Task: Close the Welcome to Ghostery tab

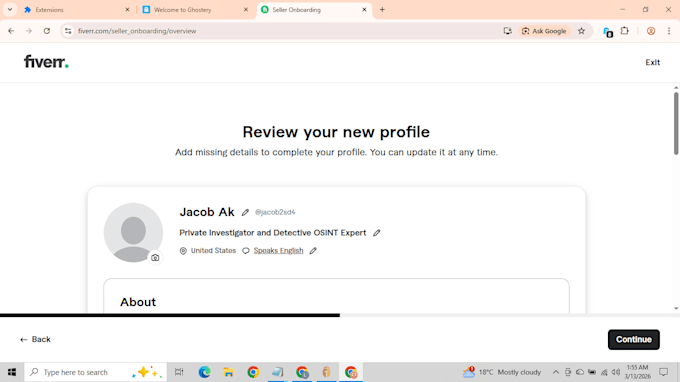Action: [246, 10]
